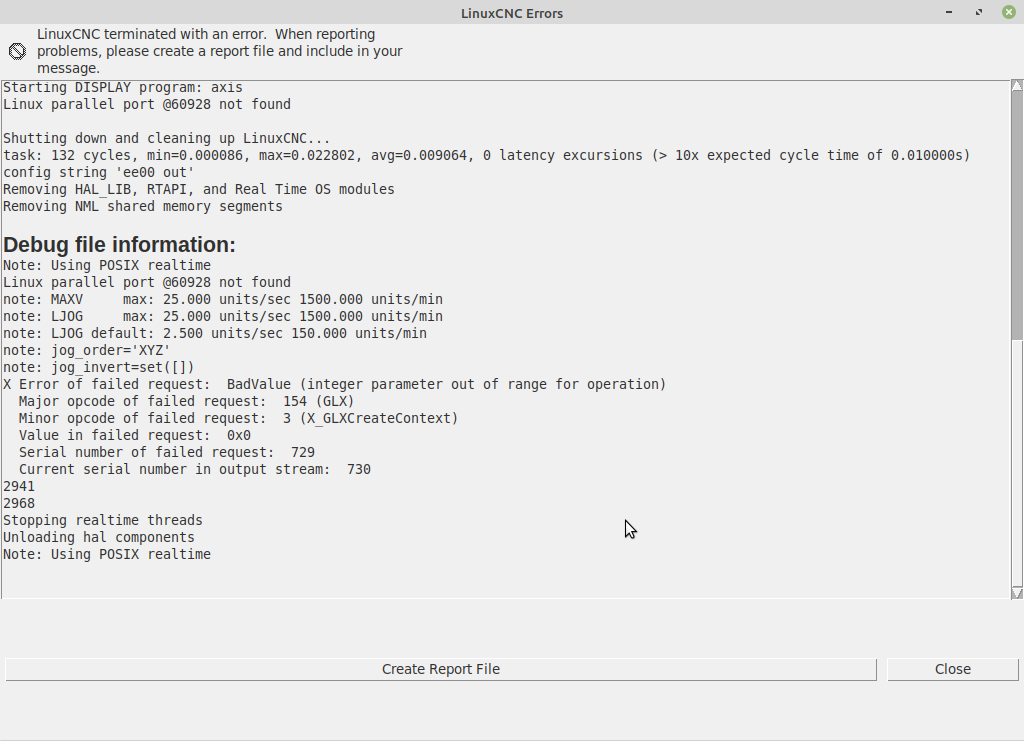Click the line 'Starting DISPLAY program: axis'

[x=123, y=87]
